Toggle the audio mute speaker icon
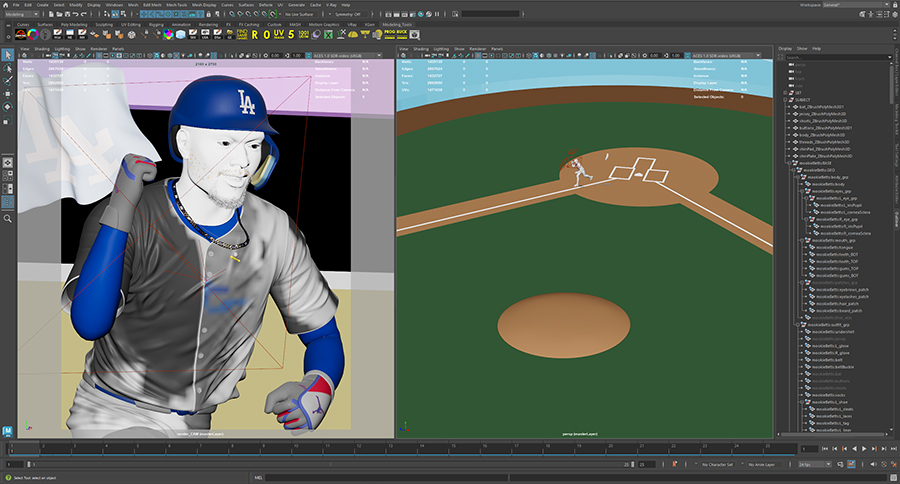Image resolution: width=900 pixels, height=484 pixels. (x=873, y=464)
